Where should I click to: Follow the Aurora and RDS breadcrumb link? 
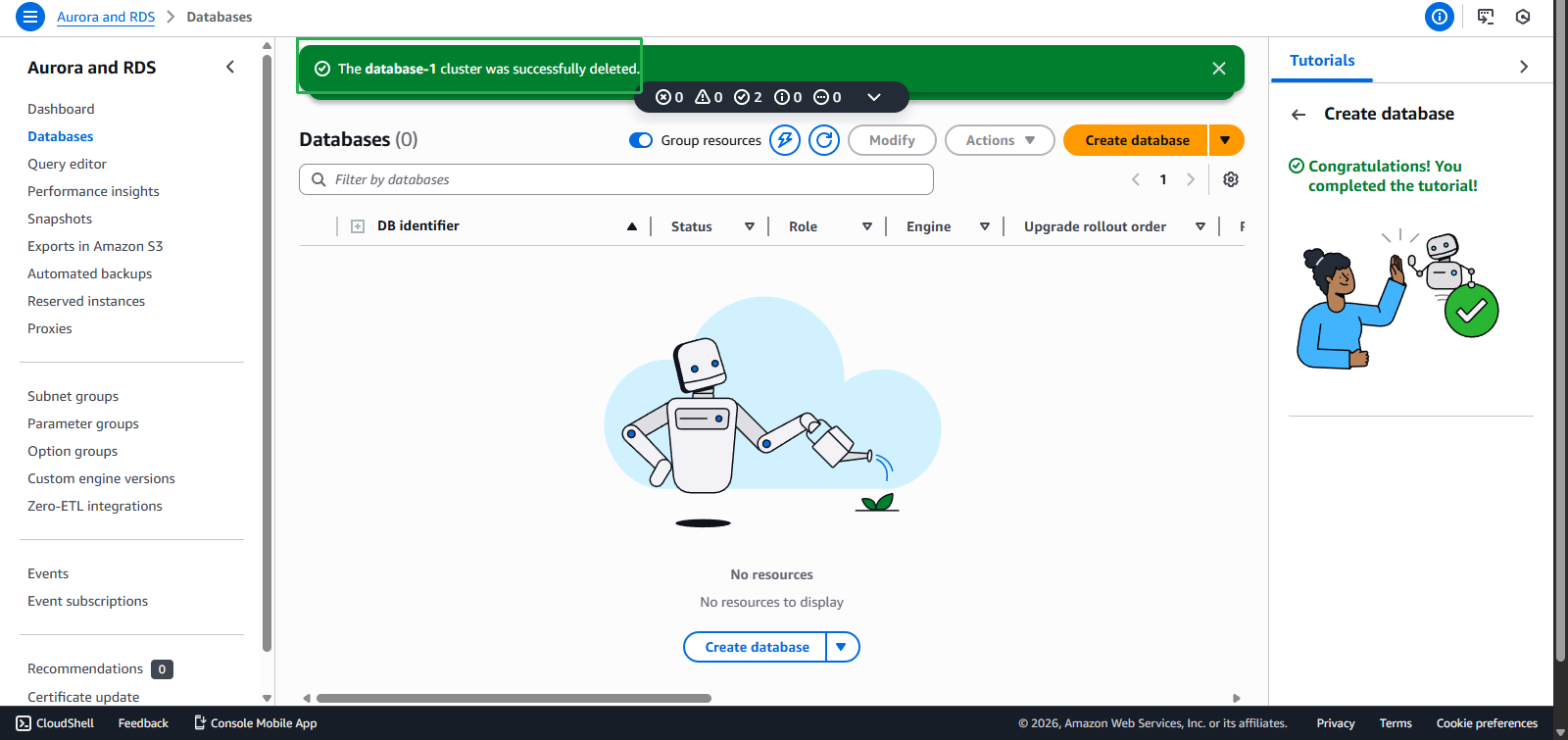point(106,17)
